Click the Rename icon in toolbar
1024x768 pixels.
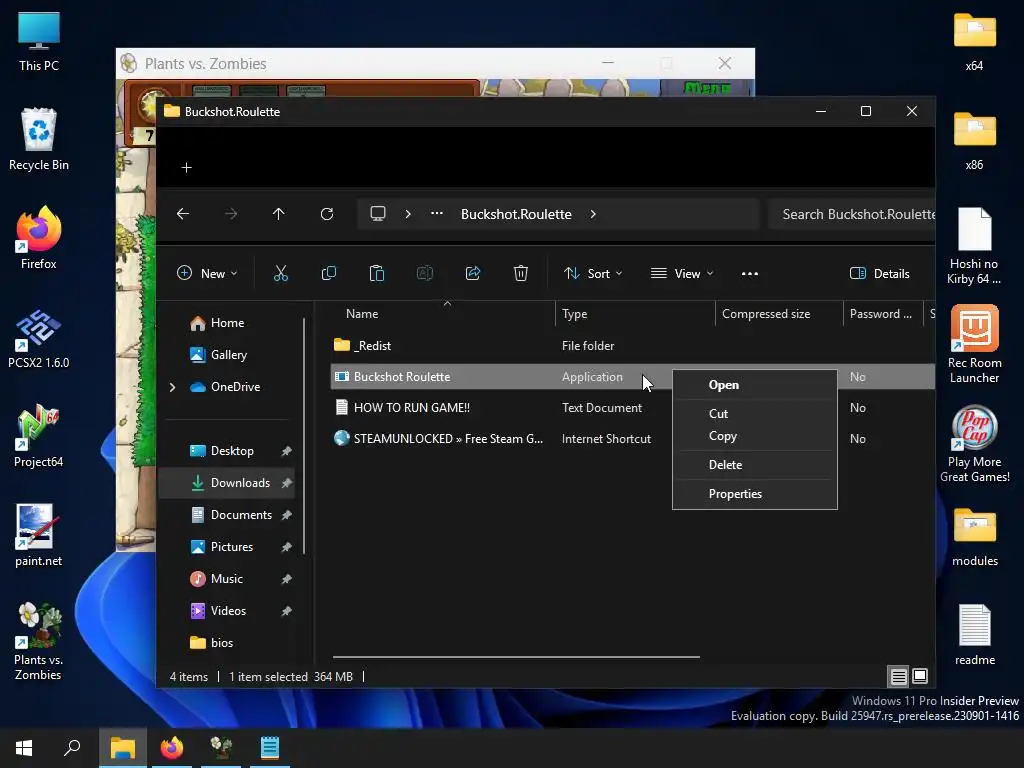click(x=425, y=274)
